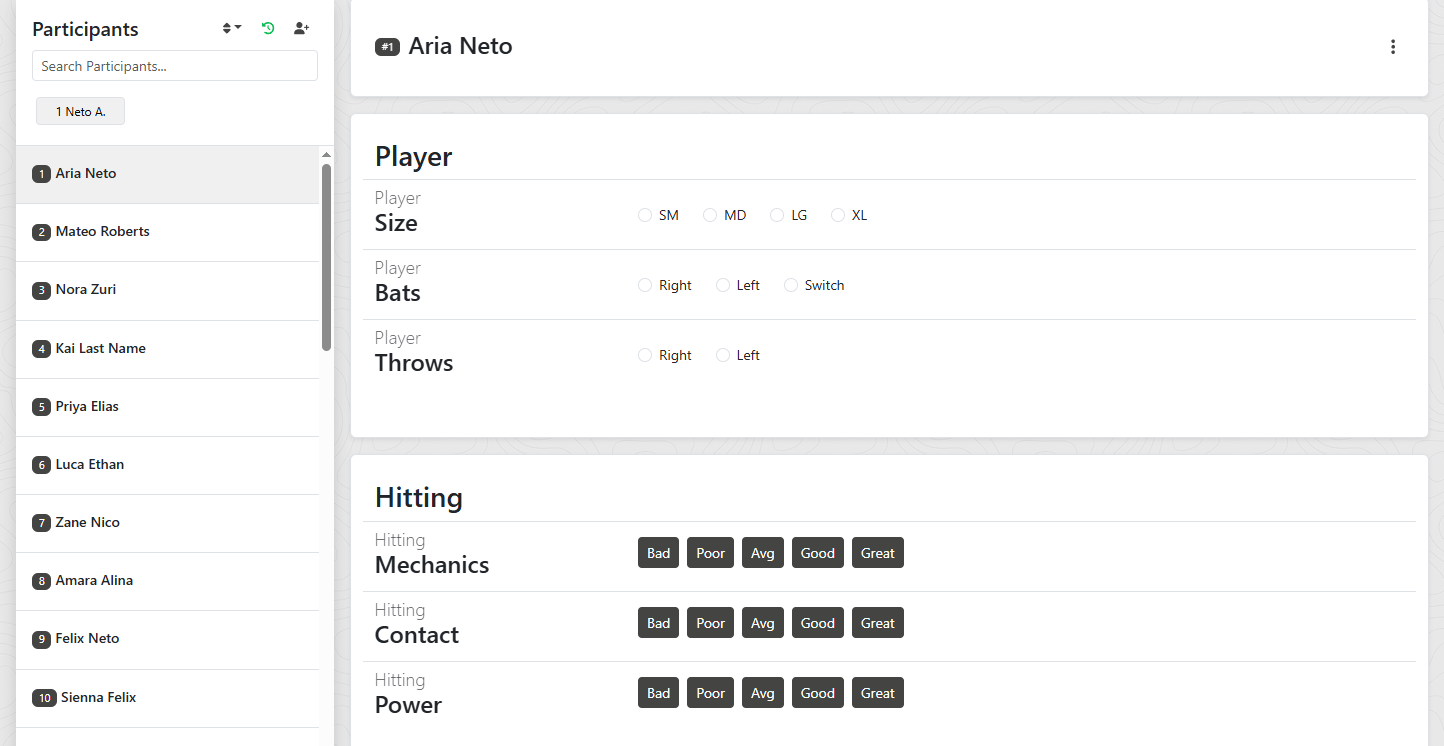The image size is (1444, 746).
Task: Click the 1 Neto A. filter chip
Action: tap(80, 110)
